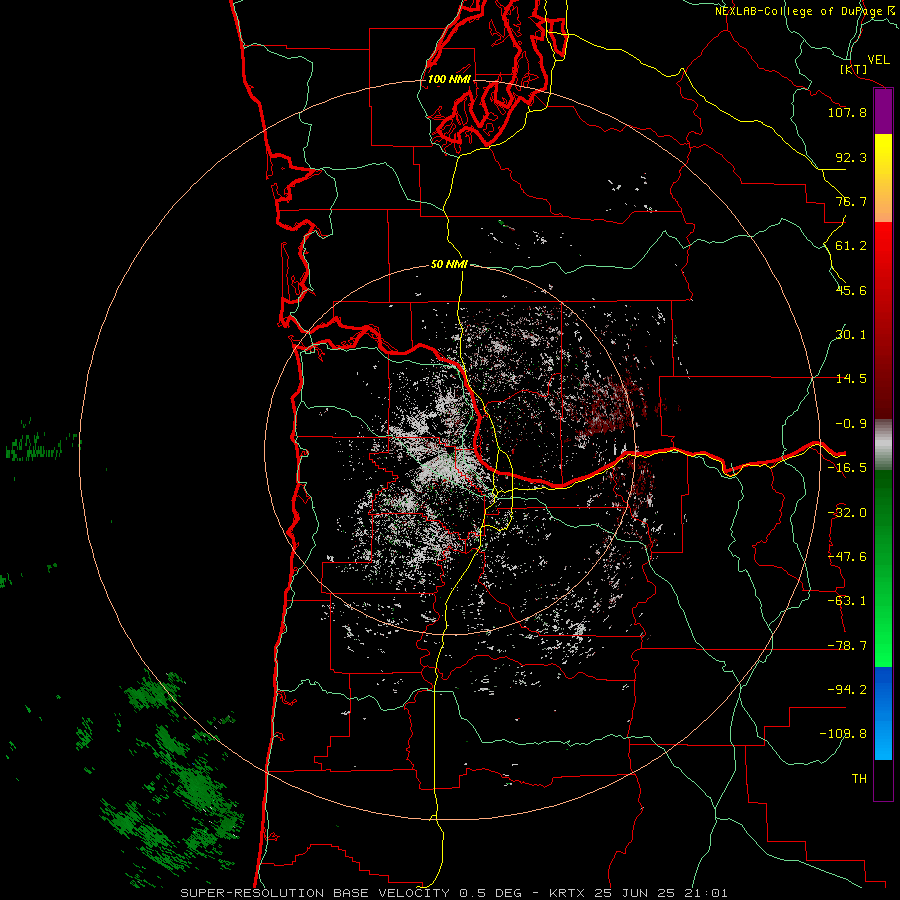Click the -78.7 legend value
The image size is (900, 900).
pos(847,646)
